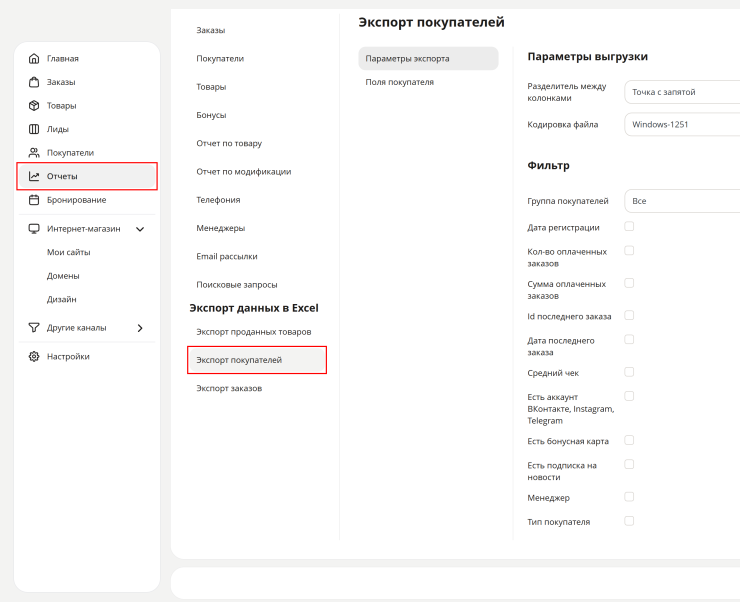
Task: Select Экспорт проданных товаров
Action: click(x=253, y=332)
